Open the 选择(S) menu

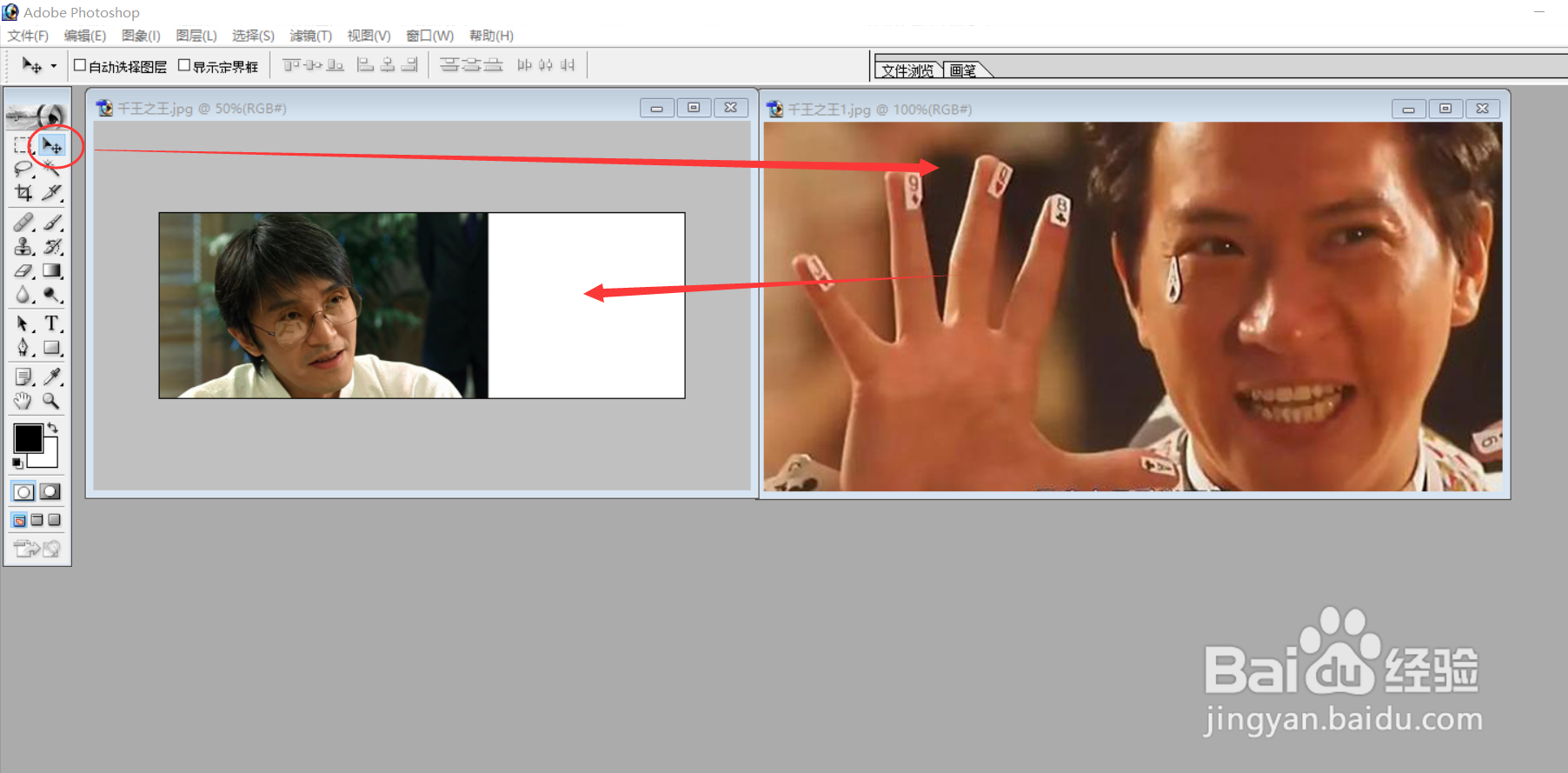(x=253, y=36)
